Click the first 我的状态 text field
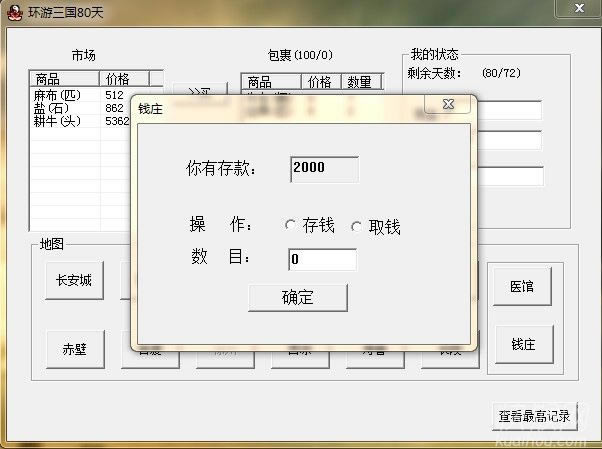This screenshot has width=602, height=449. click(x=509, y=110)
